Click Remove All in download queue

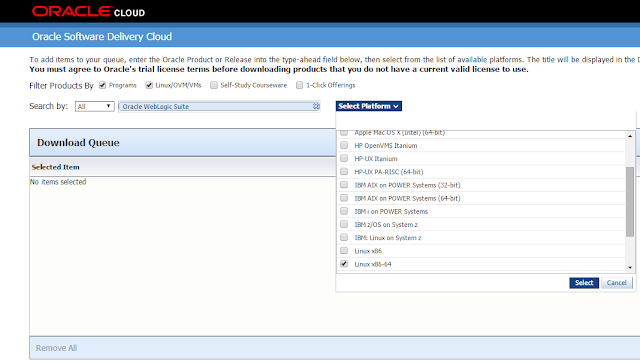click(56, 348)
